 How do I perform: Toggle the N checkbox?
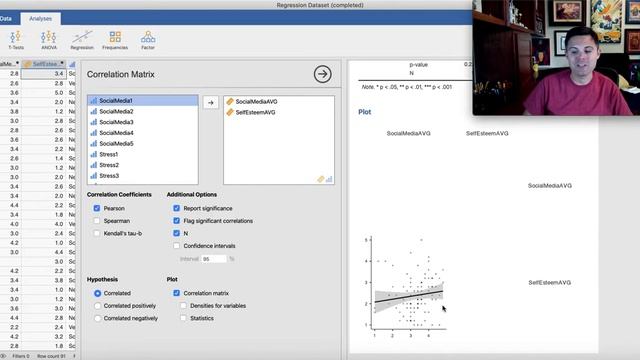[x=176, y=233]
